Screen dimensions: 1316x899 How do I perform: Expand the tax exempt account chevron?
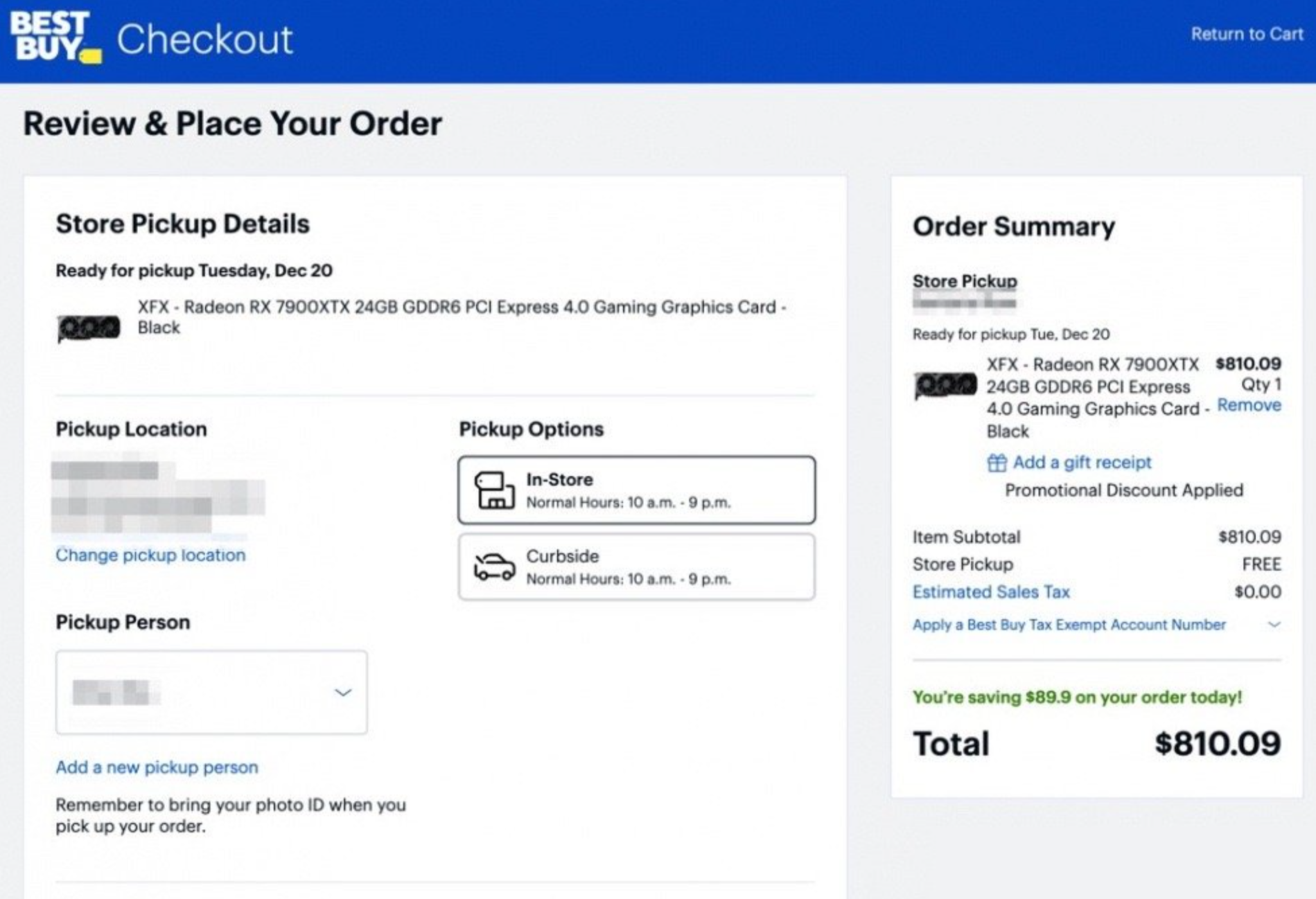[x=1274, y=625]
